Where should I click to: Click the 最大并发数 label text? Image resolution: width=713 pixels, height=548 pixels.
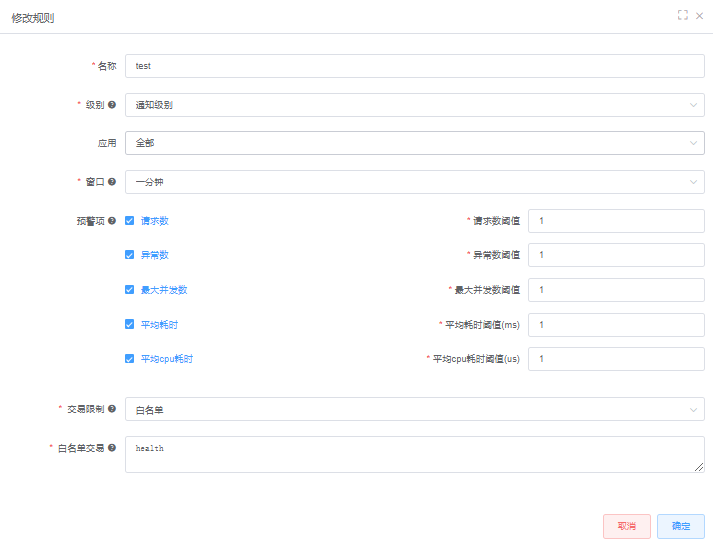[164, 290]
